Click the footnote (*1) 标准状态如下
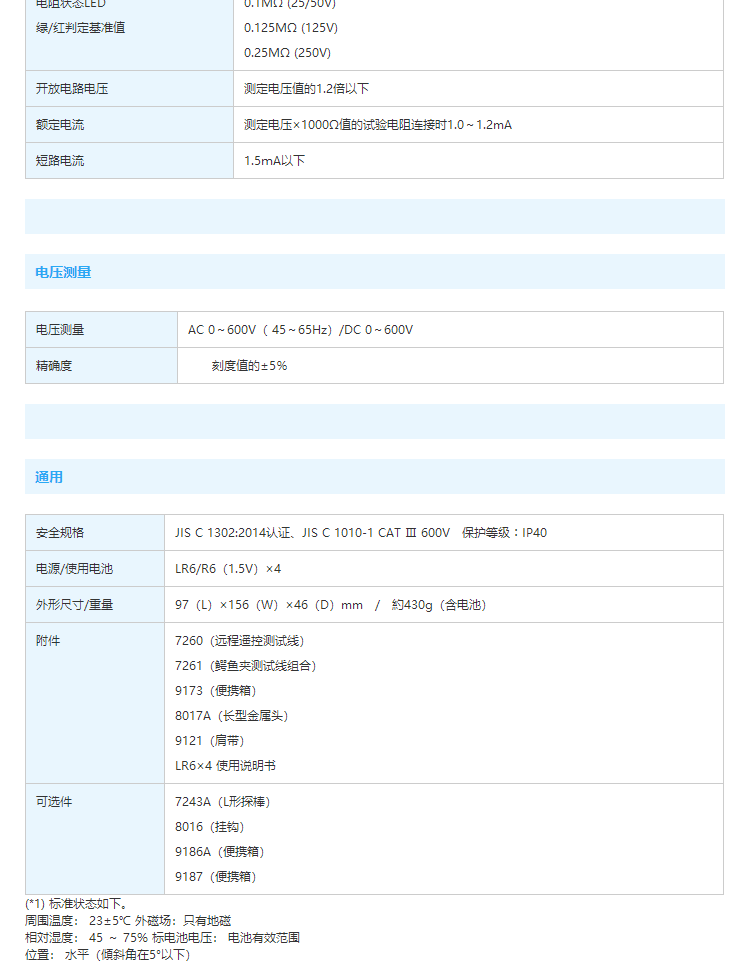Image resolution: width=750 pixels, height=972 pixels. pyautogui.click(x=76, y=904)
